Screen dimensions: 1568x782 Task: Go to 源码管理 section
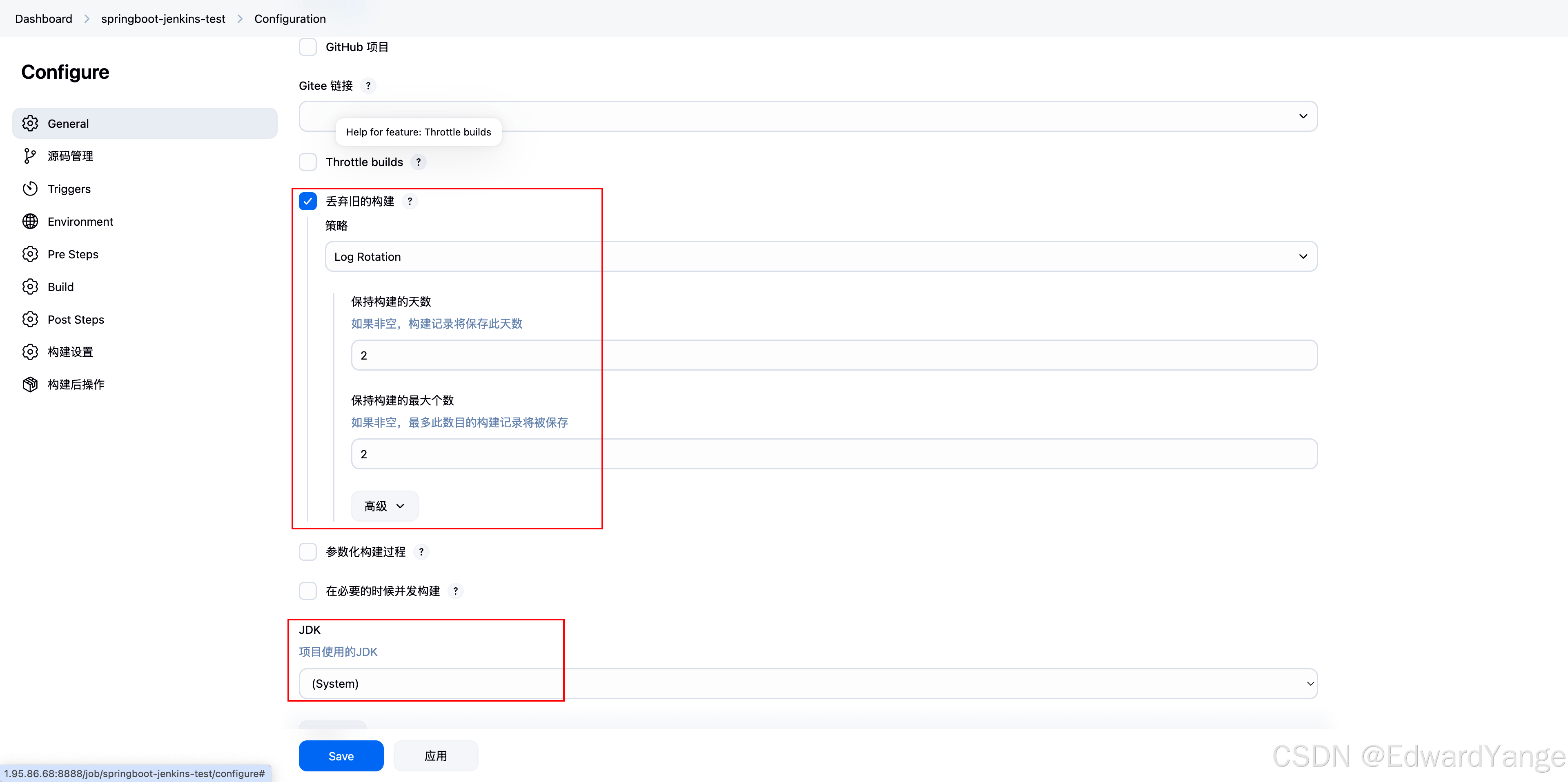(x=145, y=156)
